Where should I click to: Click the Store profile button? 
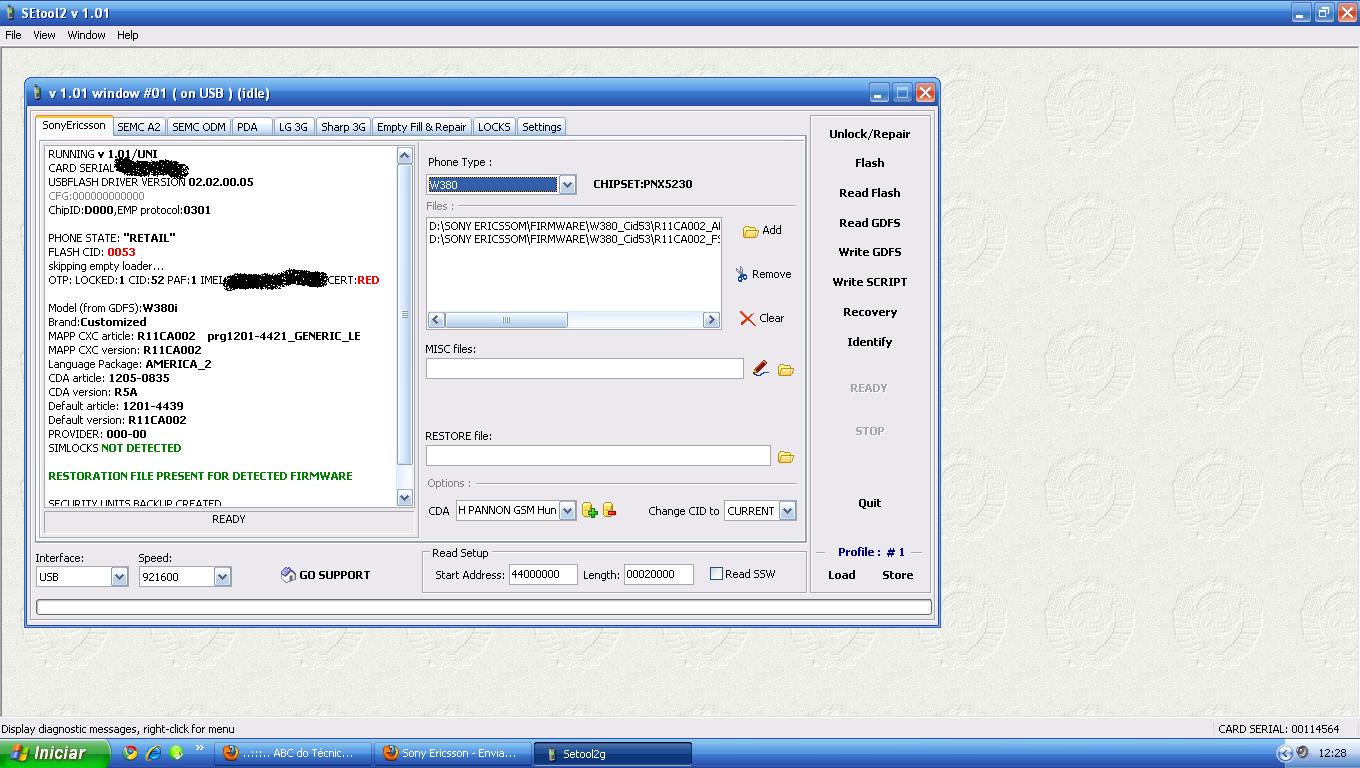897,575
